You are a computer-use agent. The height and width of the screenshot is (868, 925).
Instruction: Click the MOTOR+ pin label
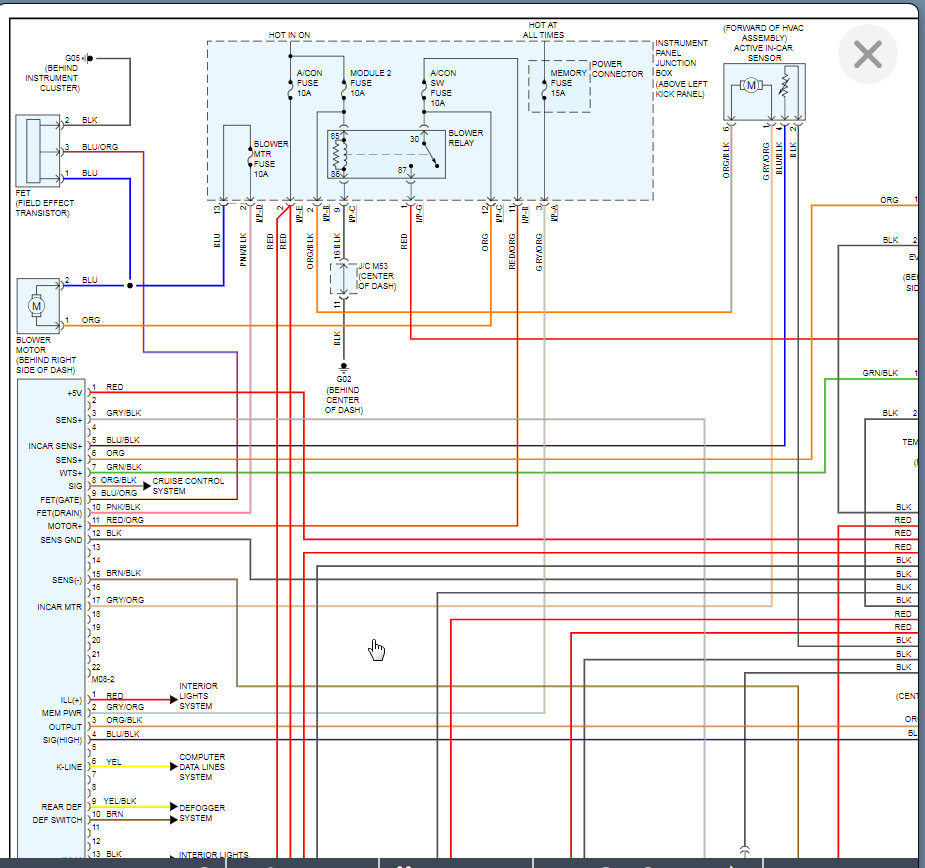pos(64,526)
